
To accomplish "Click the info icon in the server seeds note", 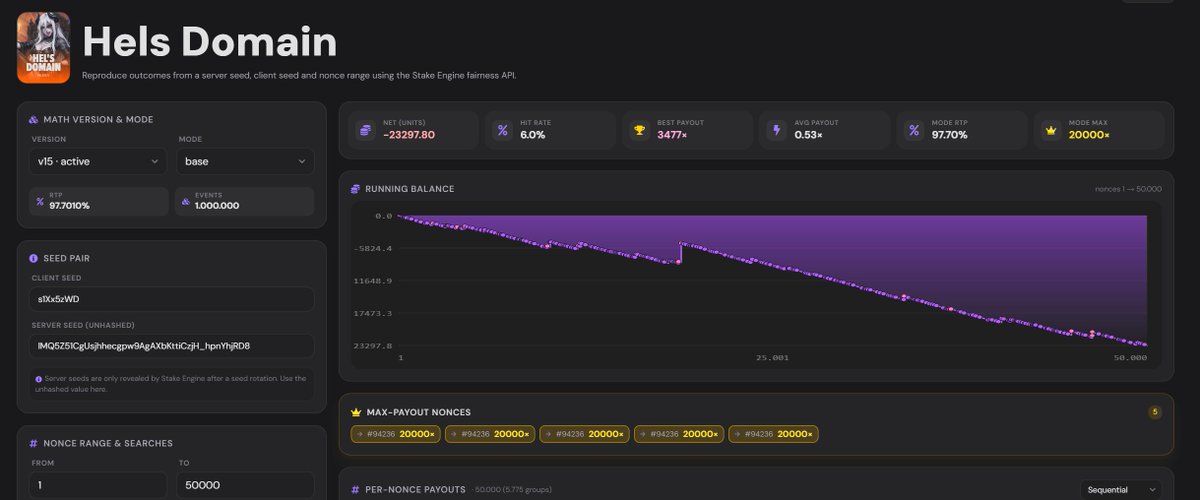I will (x=38, y=379).
